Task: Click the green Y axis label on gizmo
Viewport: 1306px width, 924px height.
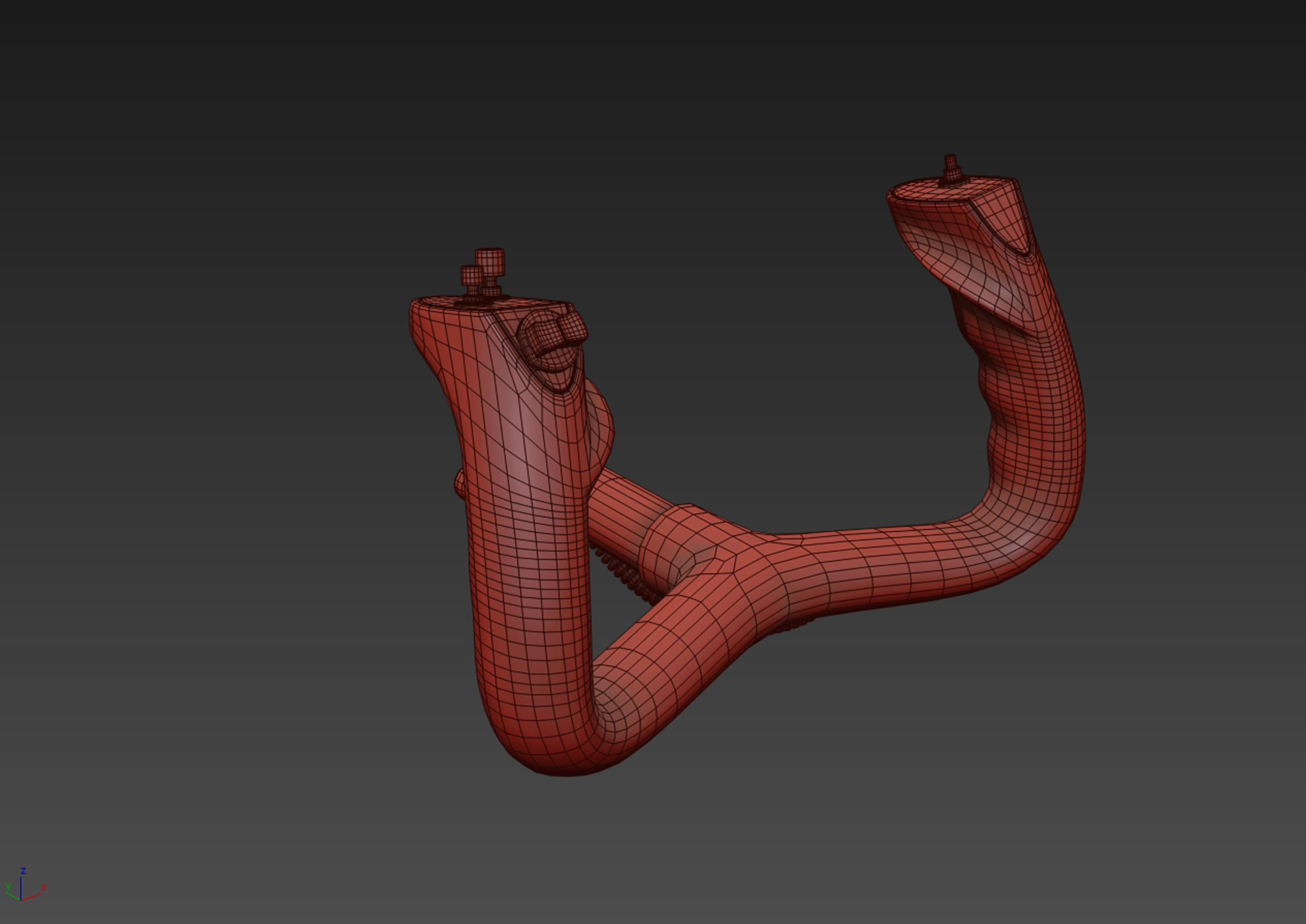Action: coord(7,886)
